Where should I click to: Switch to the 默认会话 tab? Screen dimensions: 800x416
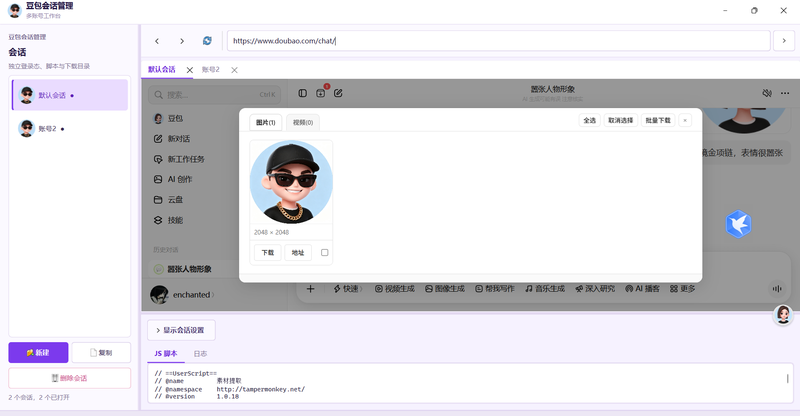(162, 69)
